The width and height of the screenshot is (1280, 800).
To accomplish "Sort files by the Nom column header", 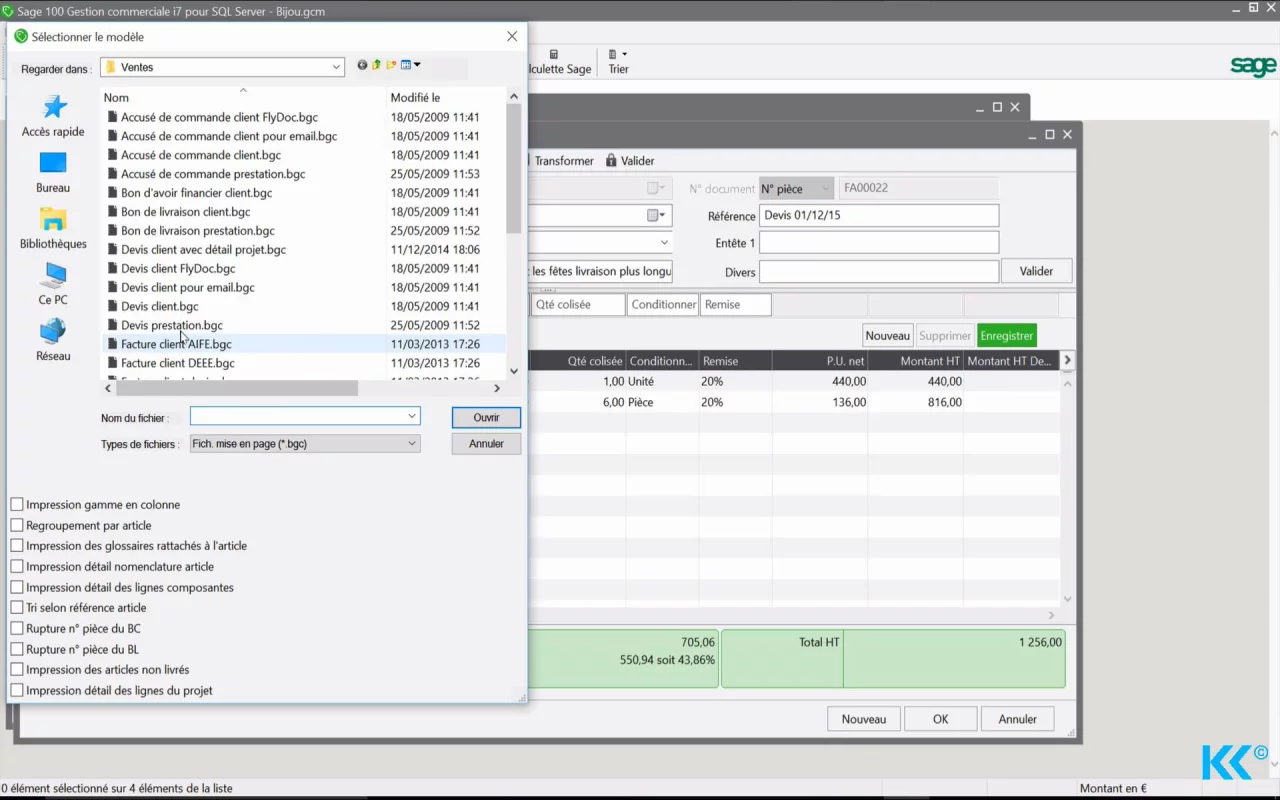I will (x=243, y=98).
